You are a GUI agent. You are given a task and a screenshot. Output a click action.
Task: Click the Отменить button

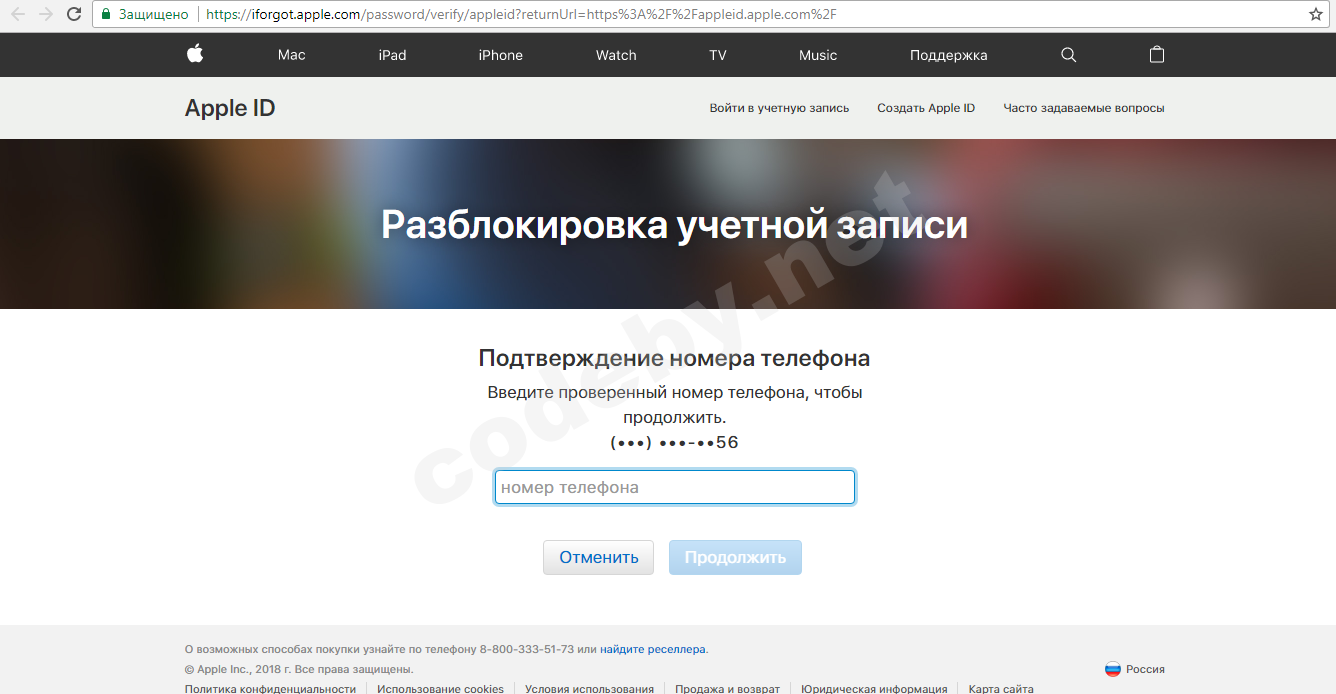click(x=598, y=557)
